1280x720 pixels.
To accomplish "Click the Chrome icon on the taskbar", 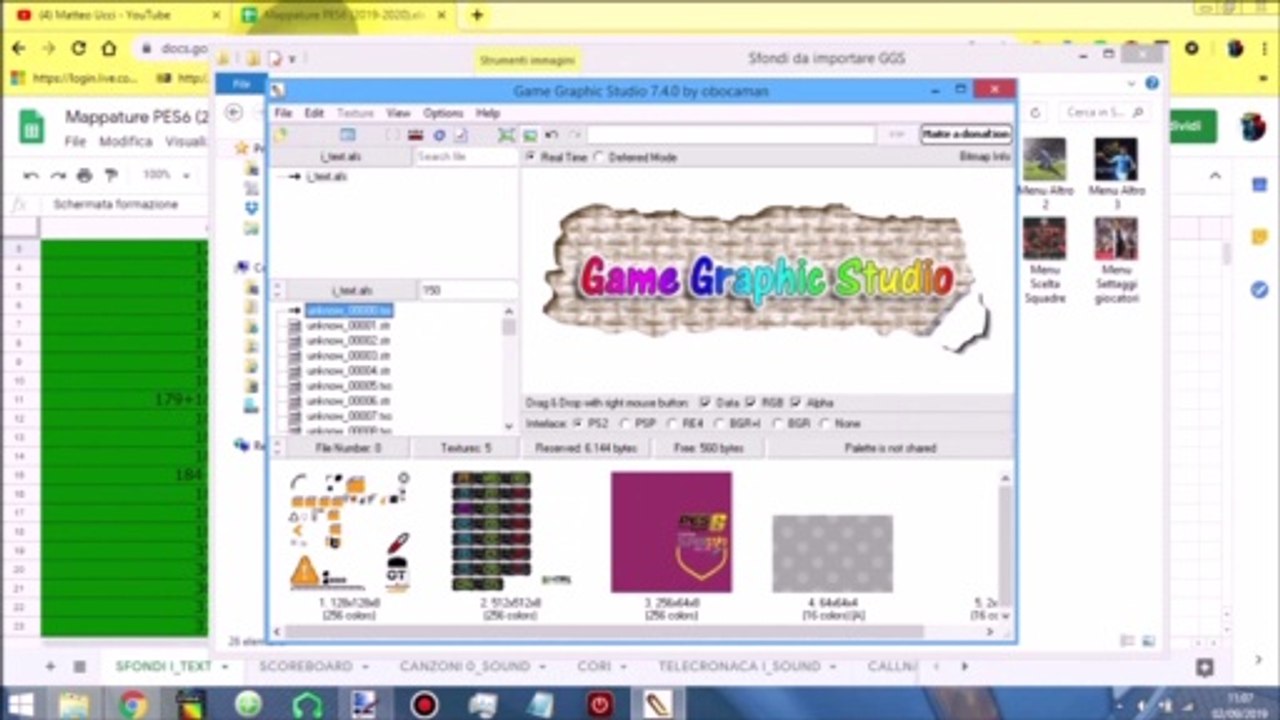I will 132,705.
